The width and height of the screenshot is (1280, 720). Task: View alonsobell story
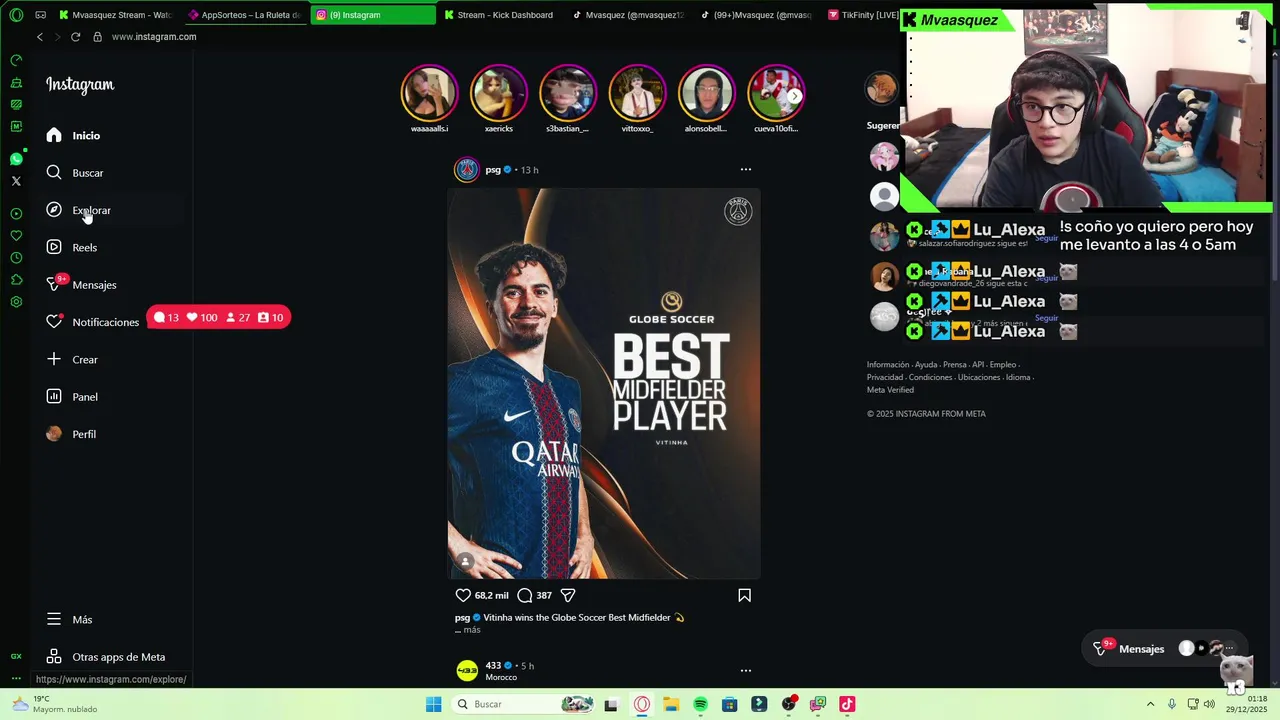(x=706, y=93)
